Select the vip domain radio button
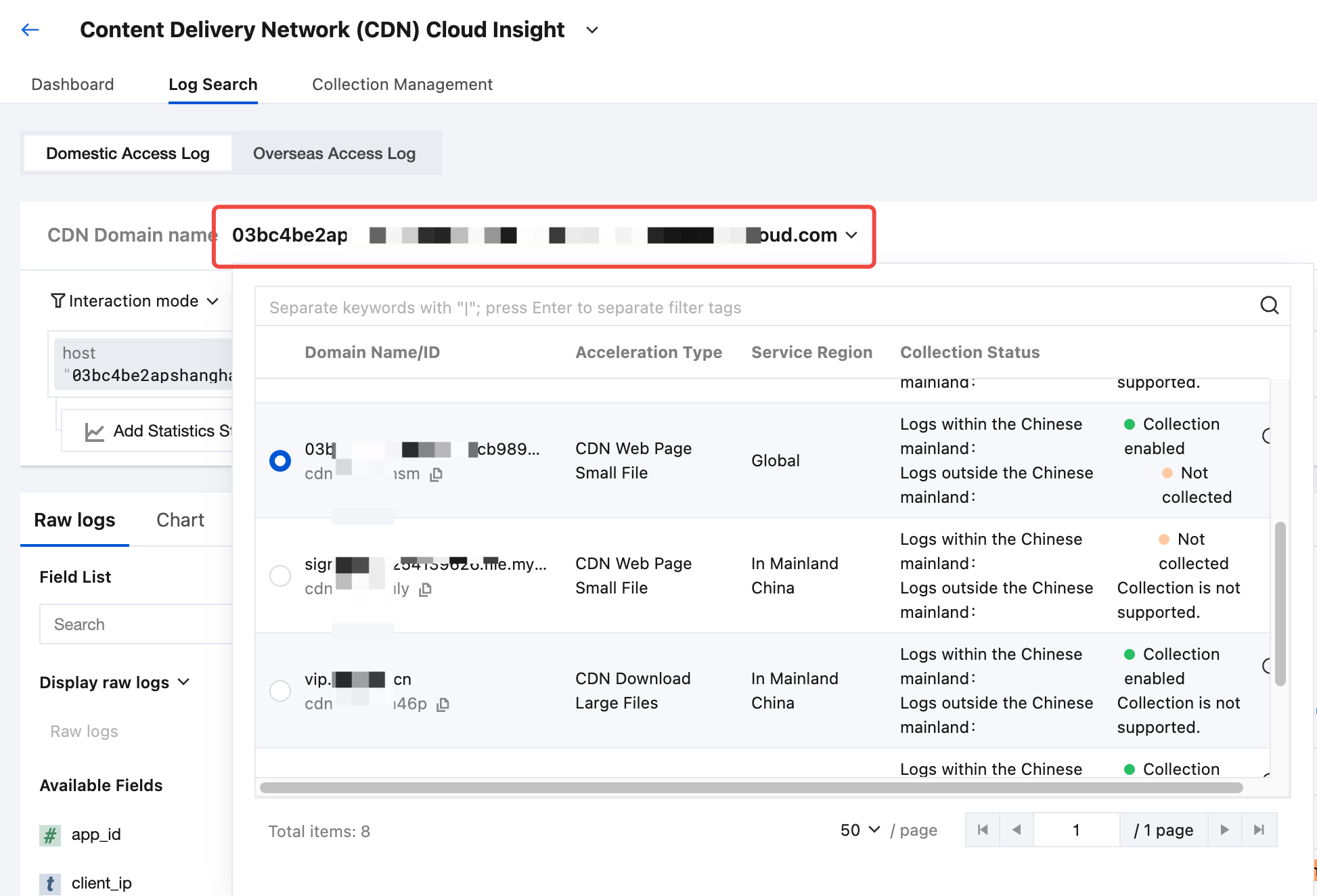 point(280,691)
